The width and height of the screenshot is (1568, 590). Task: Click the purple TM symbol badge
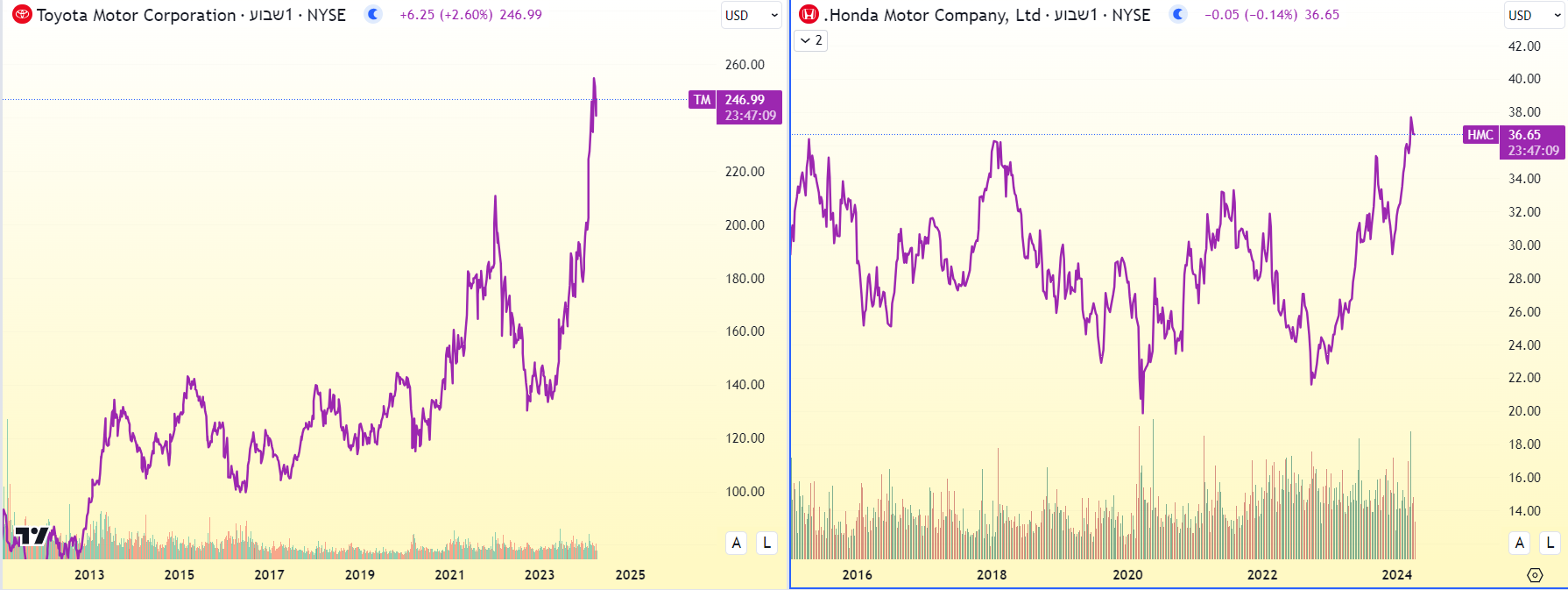click(703, 100)
